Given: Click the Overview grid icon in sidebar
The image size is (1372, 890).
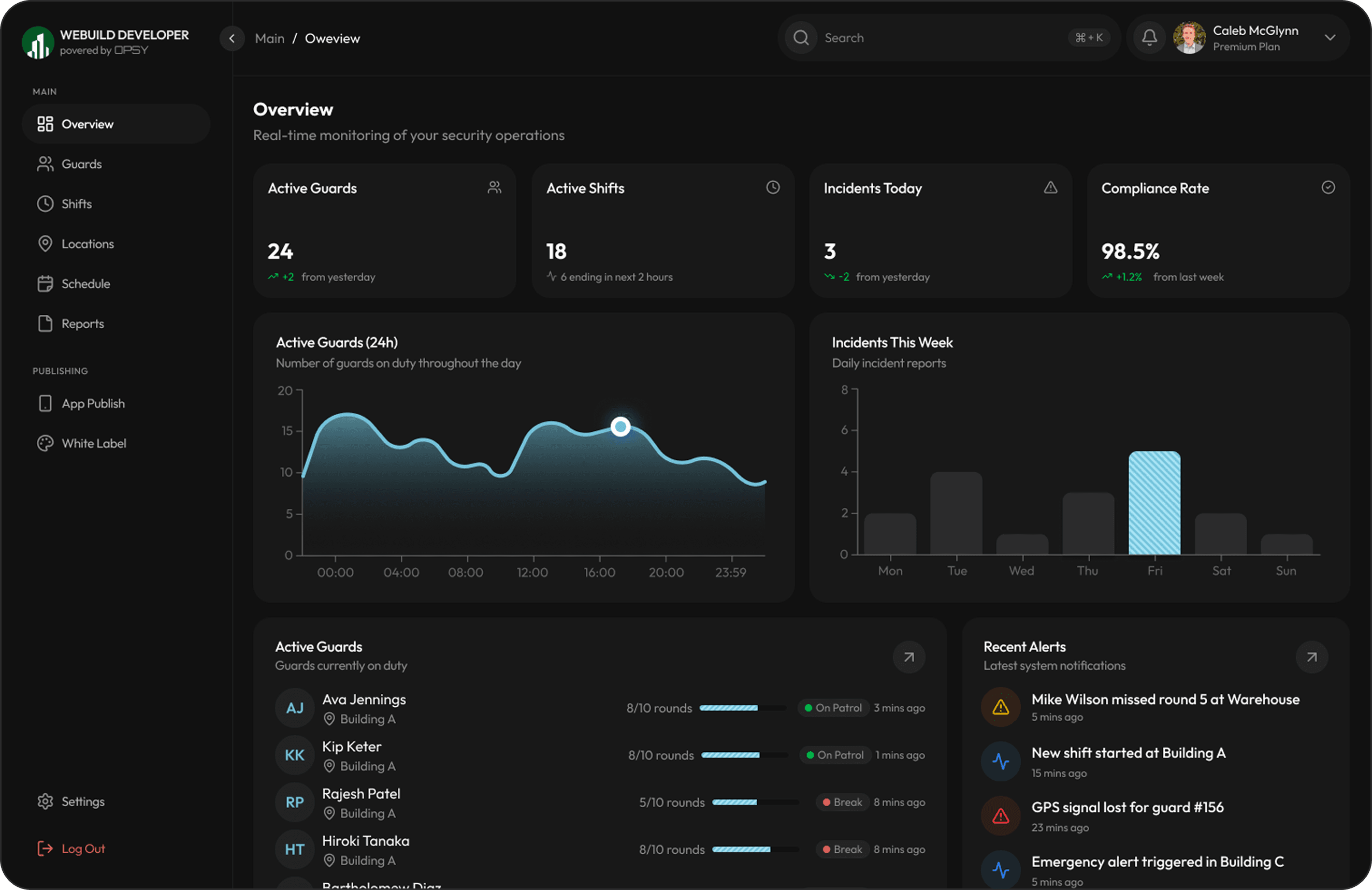Looking at the screenshot, I should [x=45, y=124].
